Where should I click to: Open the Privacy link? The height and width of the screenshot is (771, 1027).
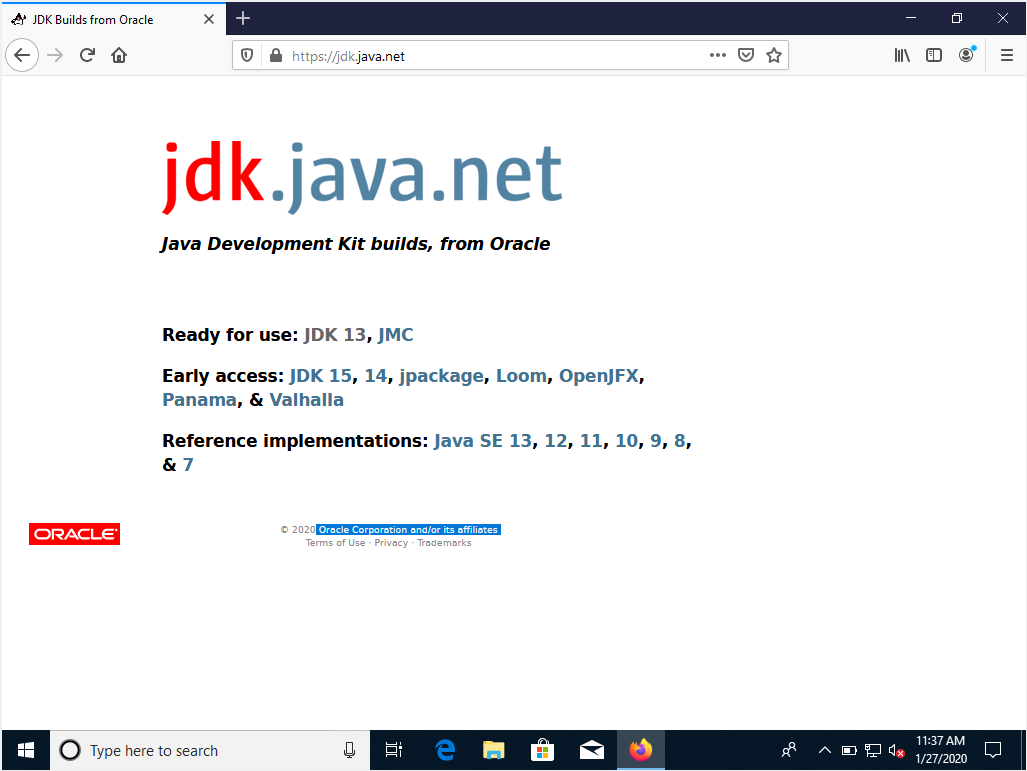391,542
